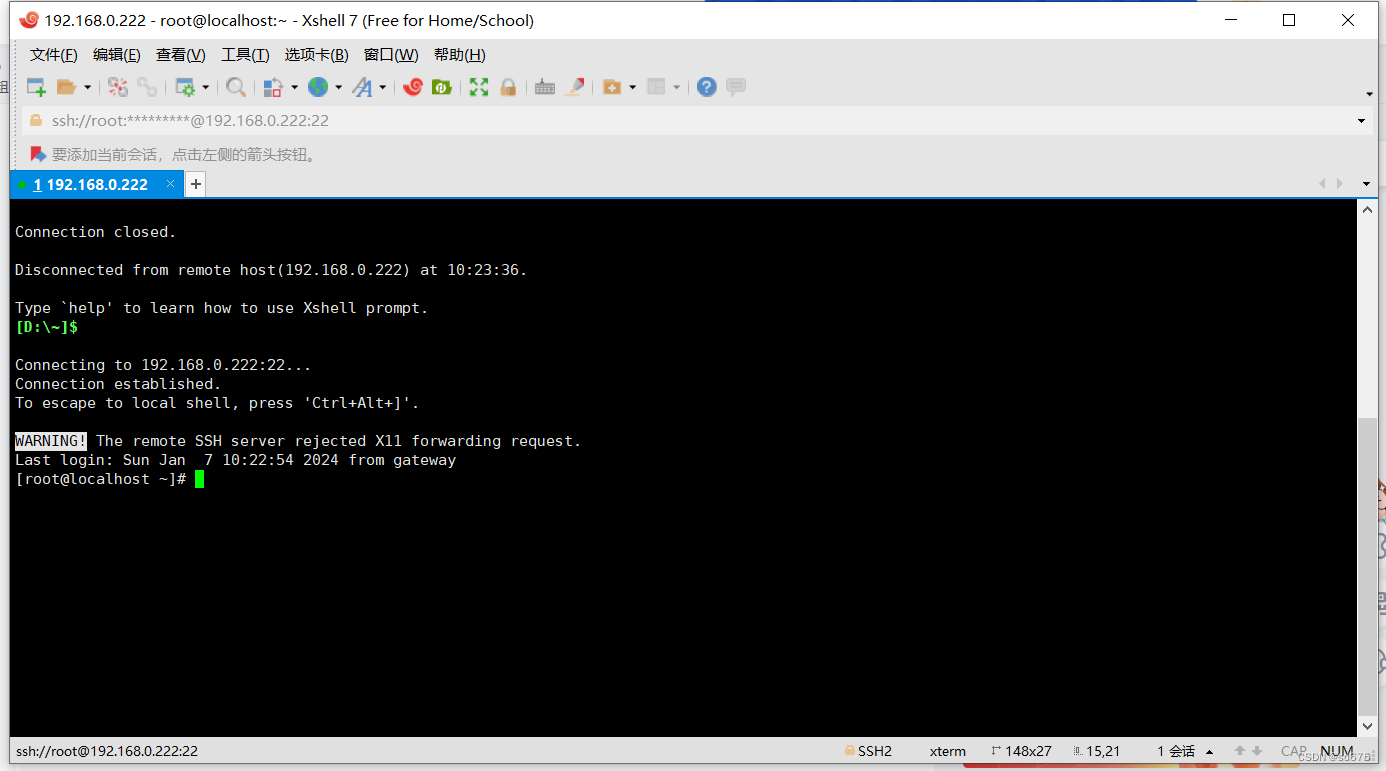This screenshot has width=1386, height=771.
Task: Open the folder open-session dropdown arrow
Action: click(89, 87)
